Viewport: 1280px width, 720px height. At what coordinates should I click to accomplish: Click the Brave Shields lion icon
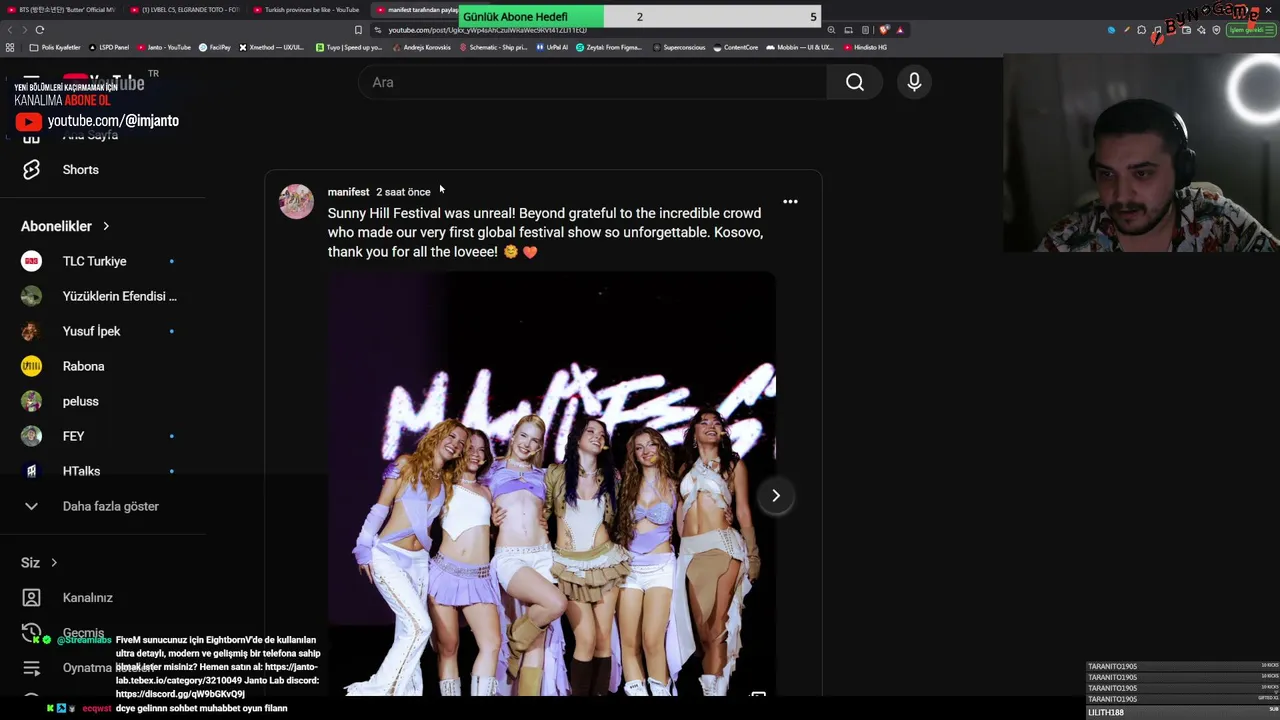884,30
